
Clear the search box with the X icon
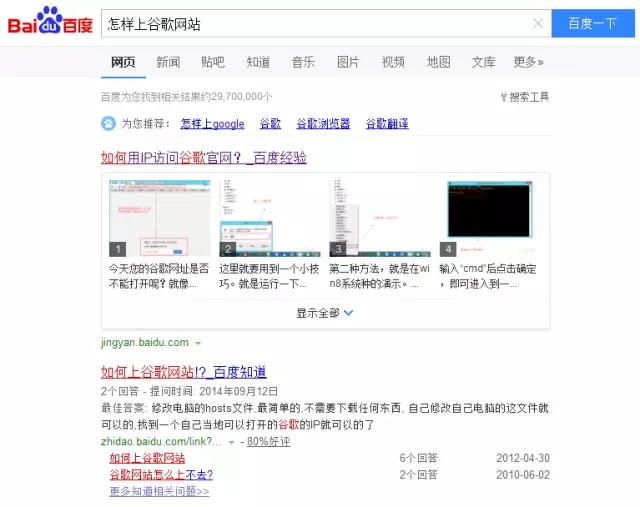point(538,24)
